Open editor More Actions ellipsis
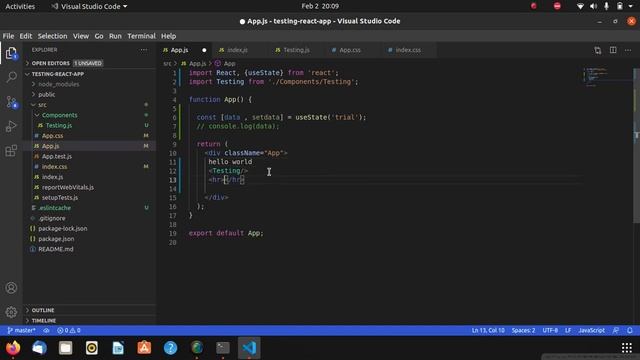The image size is (640, 360). 628,50
